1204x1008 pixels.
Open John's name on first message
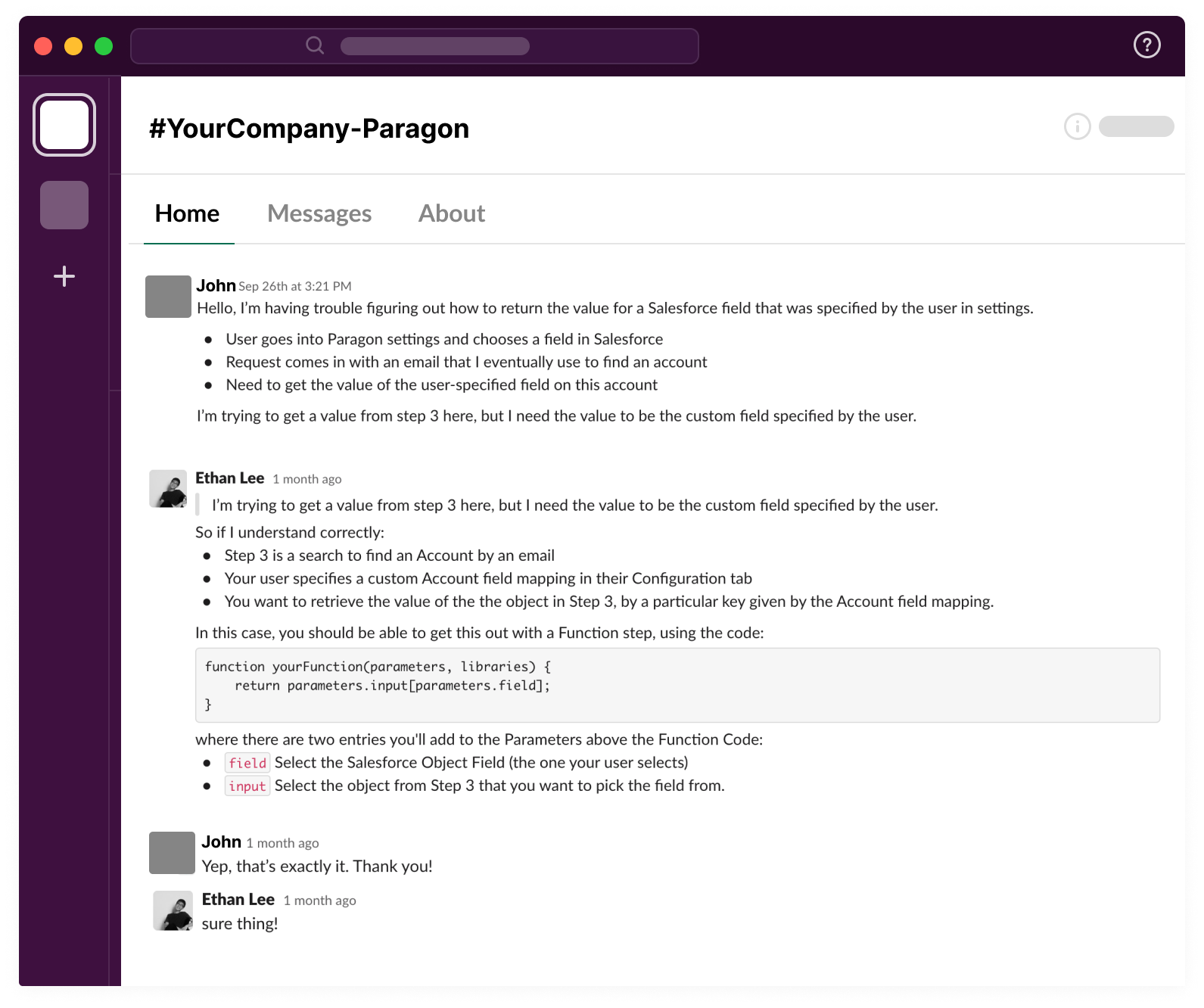coord(216,285)
